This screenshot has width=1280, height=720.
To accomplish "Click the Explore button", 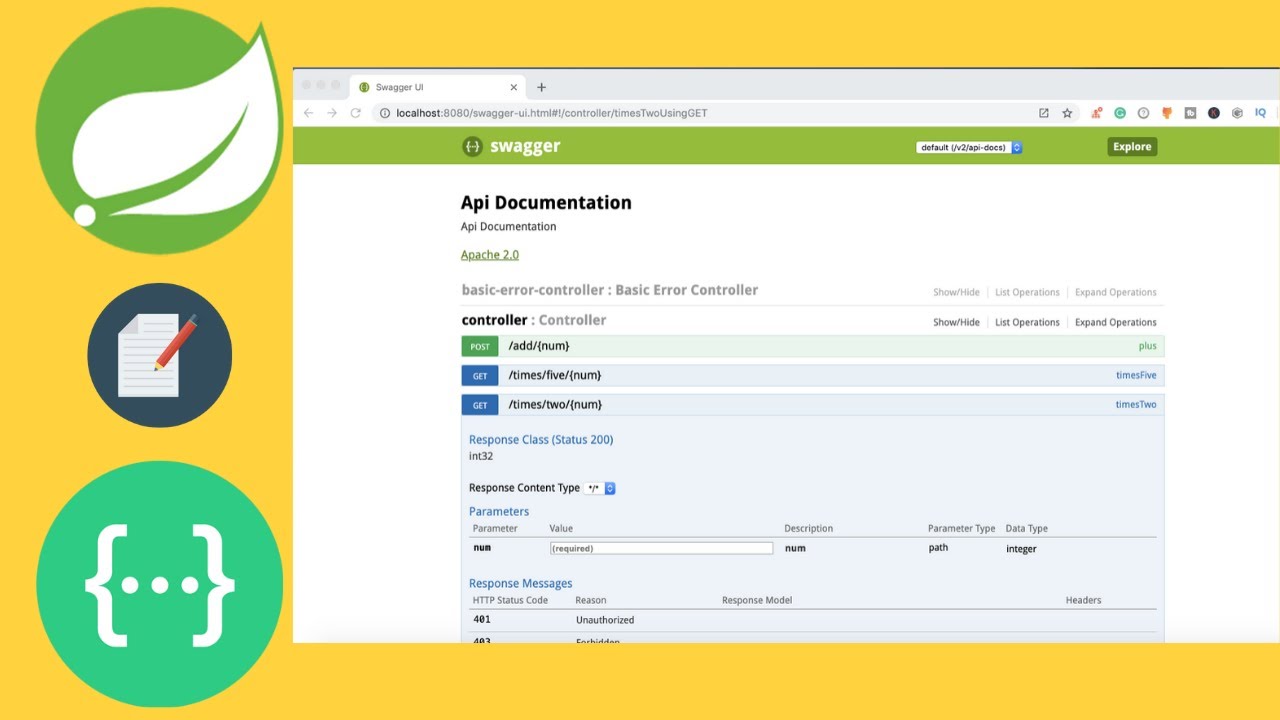I will pyautogui.click(x=1132, y=147).
